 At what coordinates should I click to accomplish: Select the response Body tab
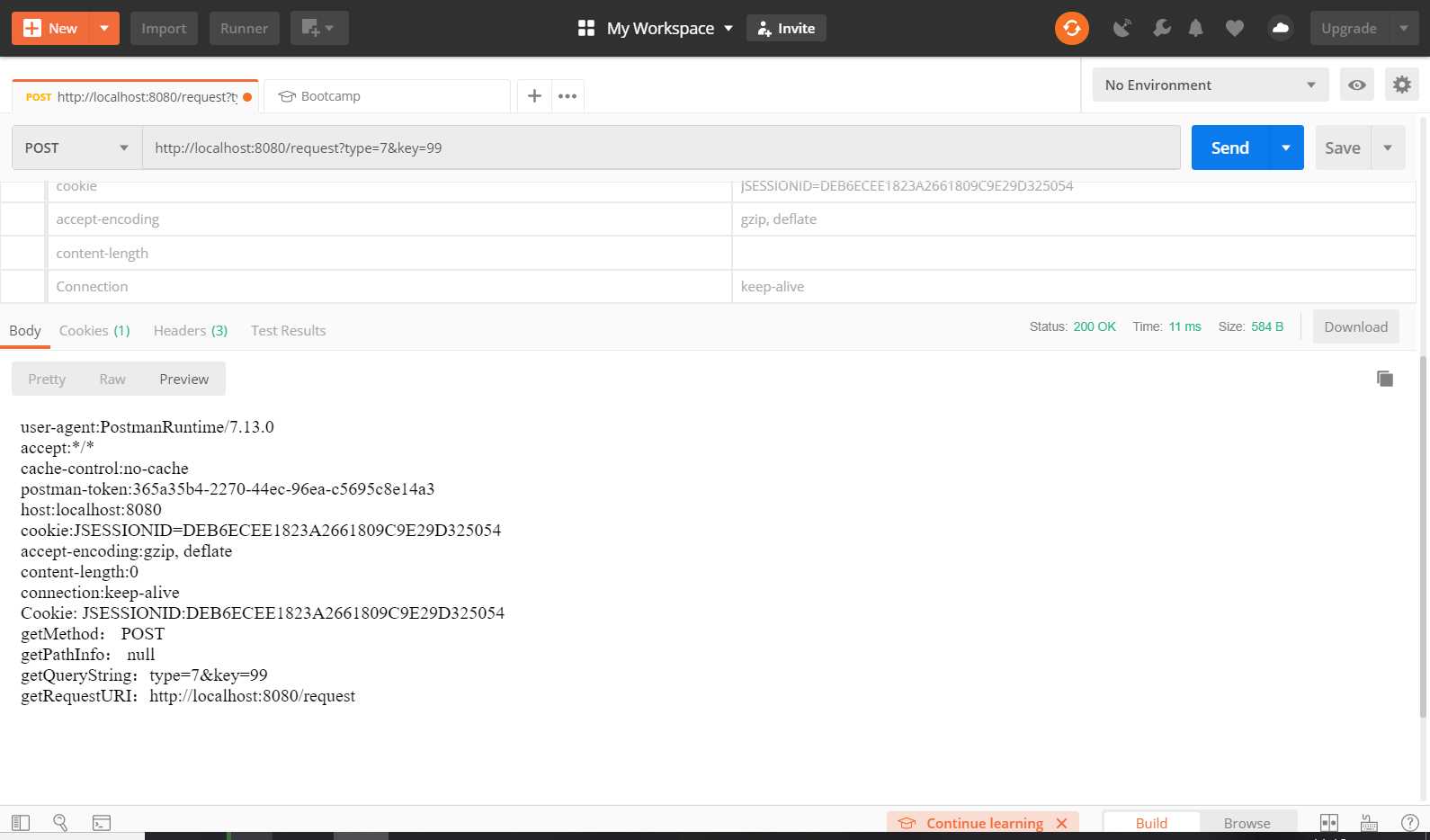coord(25,330)
